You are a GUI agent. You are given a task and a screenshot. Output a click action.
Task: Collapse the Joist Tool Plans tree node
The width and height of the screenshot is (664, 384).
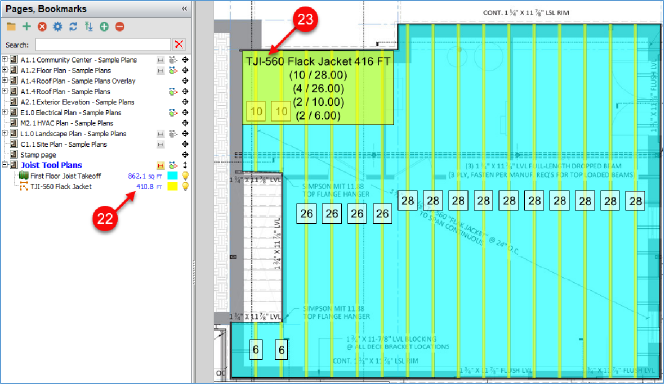5,165
